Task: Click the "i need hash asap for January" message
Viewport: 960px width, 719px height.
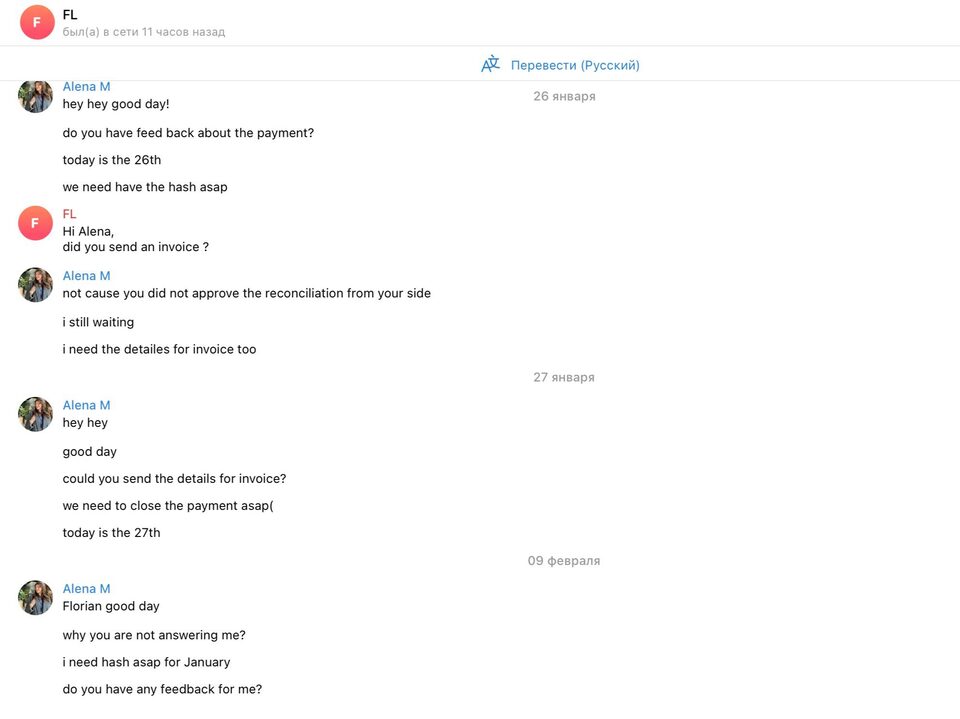Action: tap(146, 662)
